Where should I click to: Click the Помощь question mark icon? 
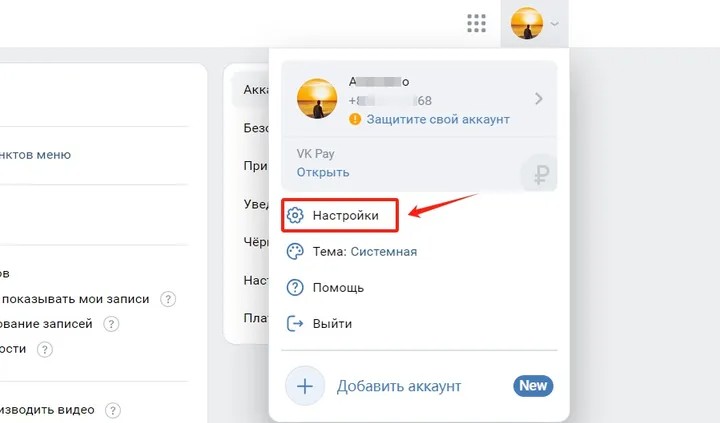pos(295,288)
